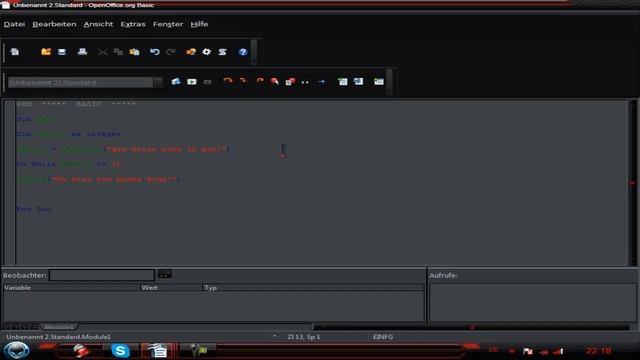Open Skype from the taskbar
The height and width of the screenshot is (360, 640).
120,351
